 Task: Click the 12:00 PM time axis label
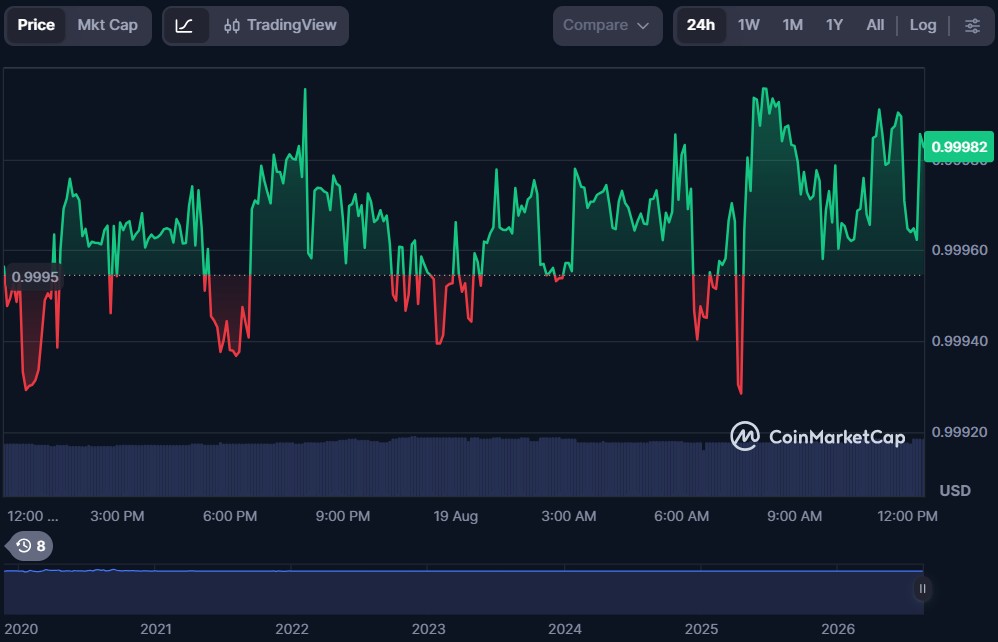click(x=907, y=516)
